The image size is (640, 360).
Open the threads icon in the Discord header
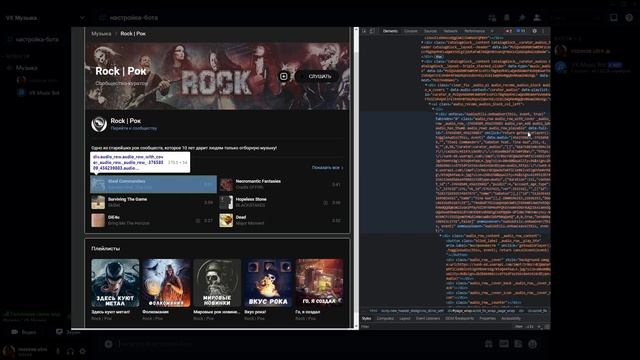point(492,18)
